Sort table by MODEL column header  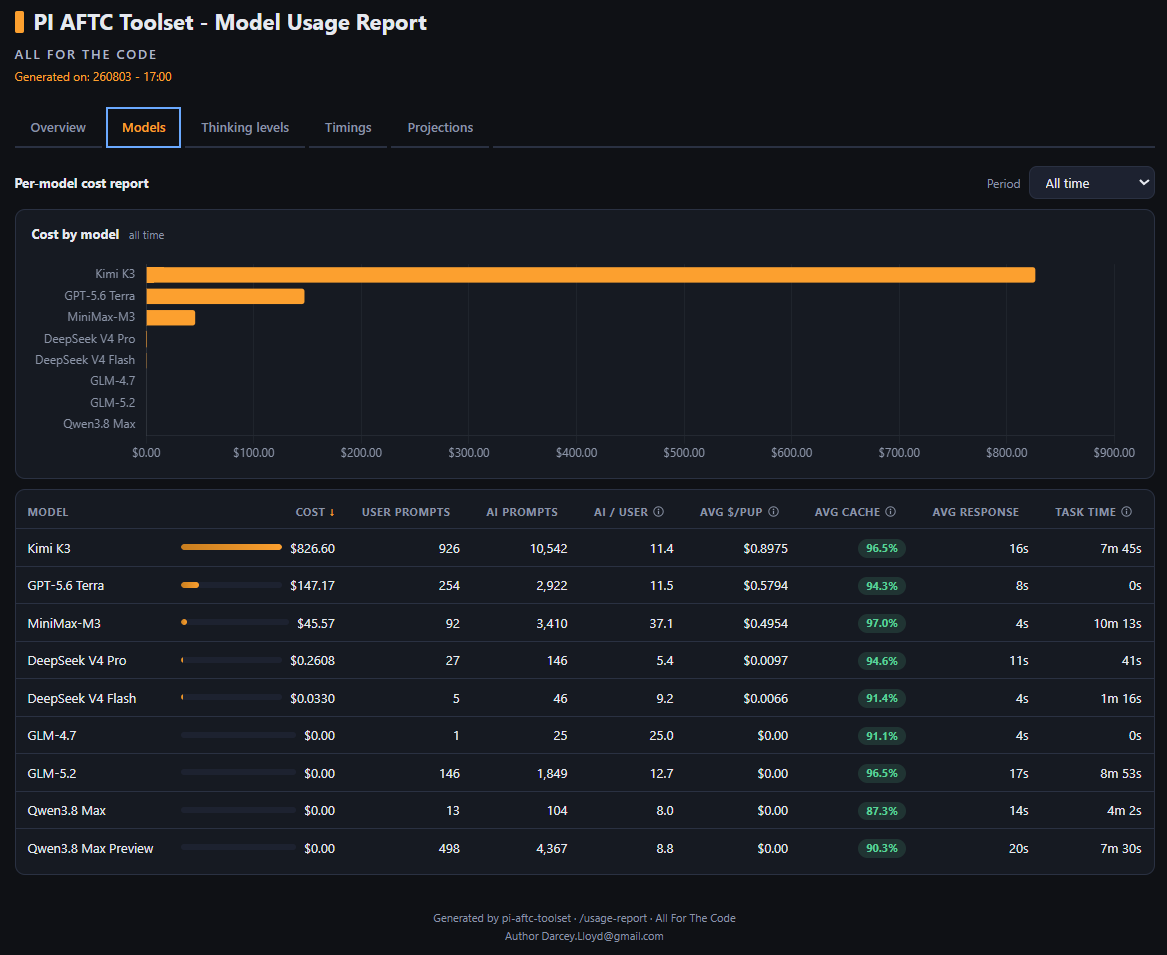(48, 512)
